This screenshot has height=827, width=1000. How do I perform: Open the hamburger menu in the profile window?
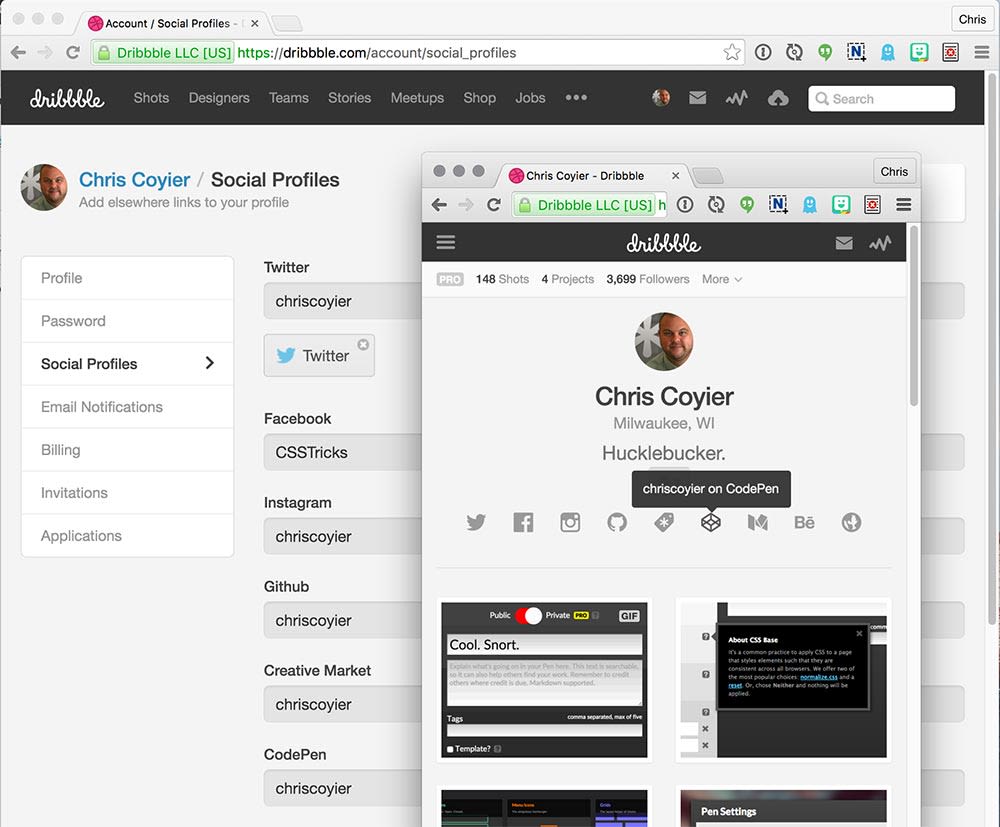tap(445, 241)
